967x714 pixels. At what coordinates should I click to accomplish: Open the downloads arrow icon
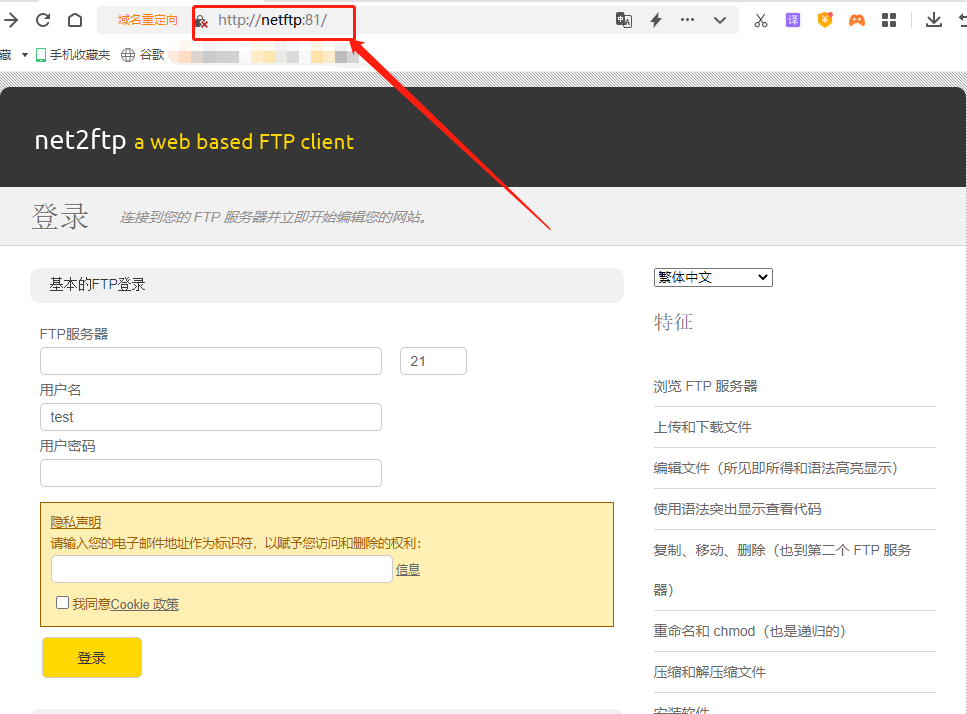point(934,20)
